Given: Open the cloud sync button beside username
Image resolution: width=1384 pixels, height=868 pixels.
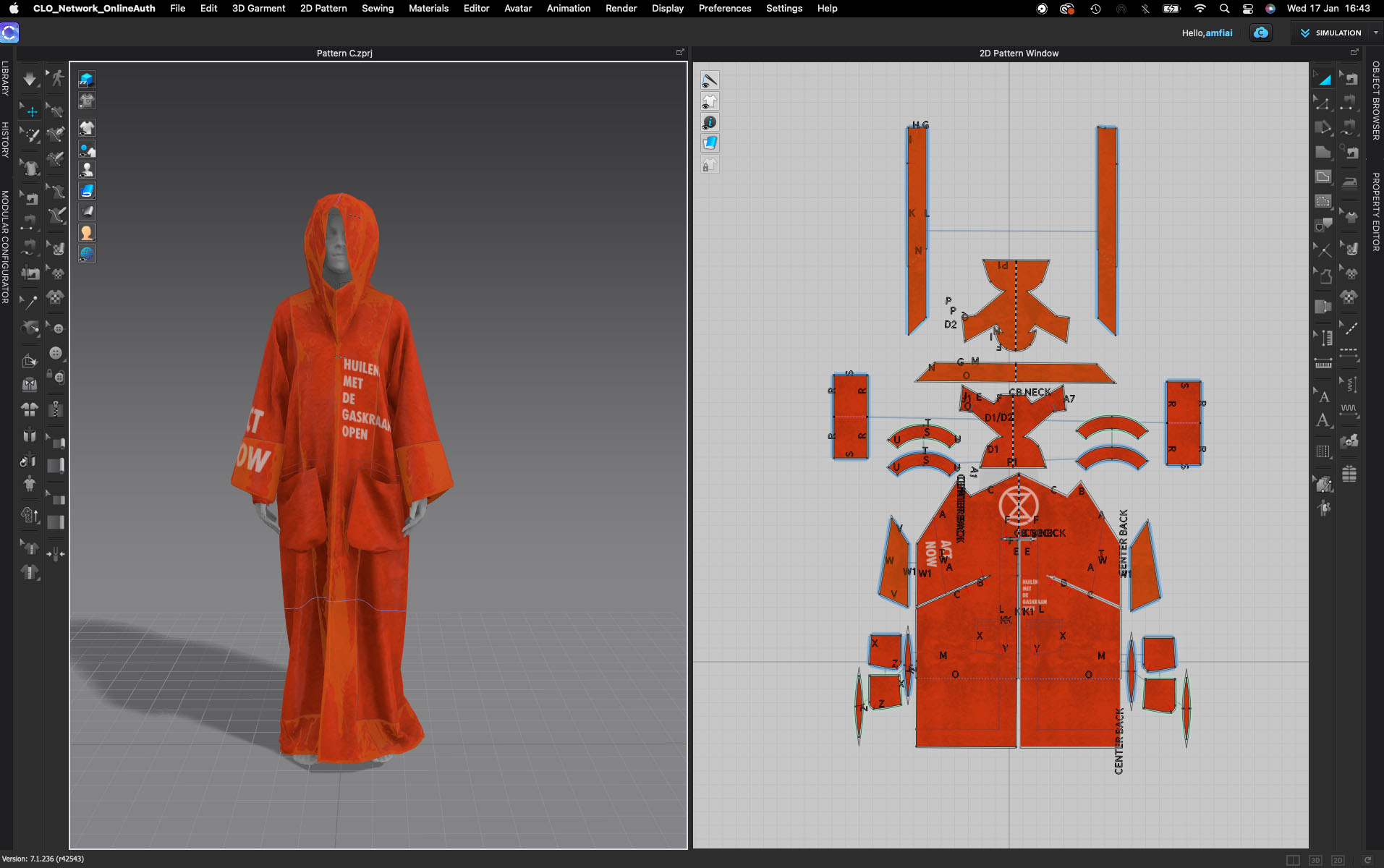Looking at the screenshot, I should [x=1260, y=33].
